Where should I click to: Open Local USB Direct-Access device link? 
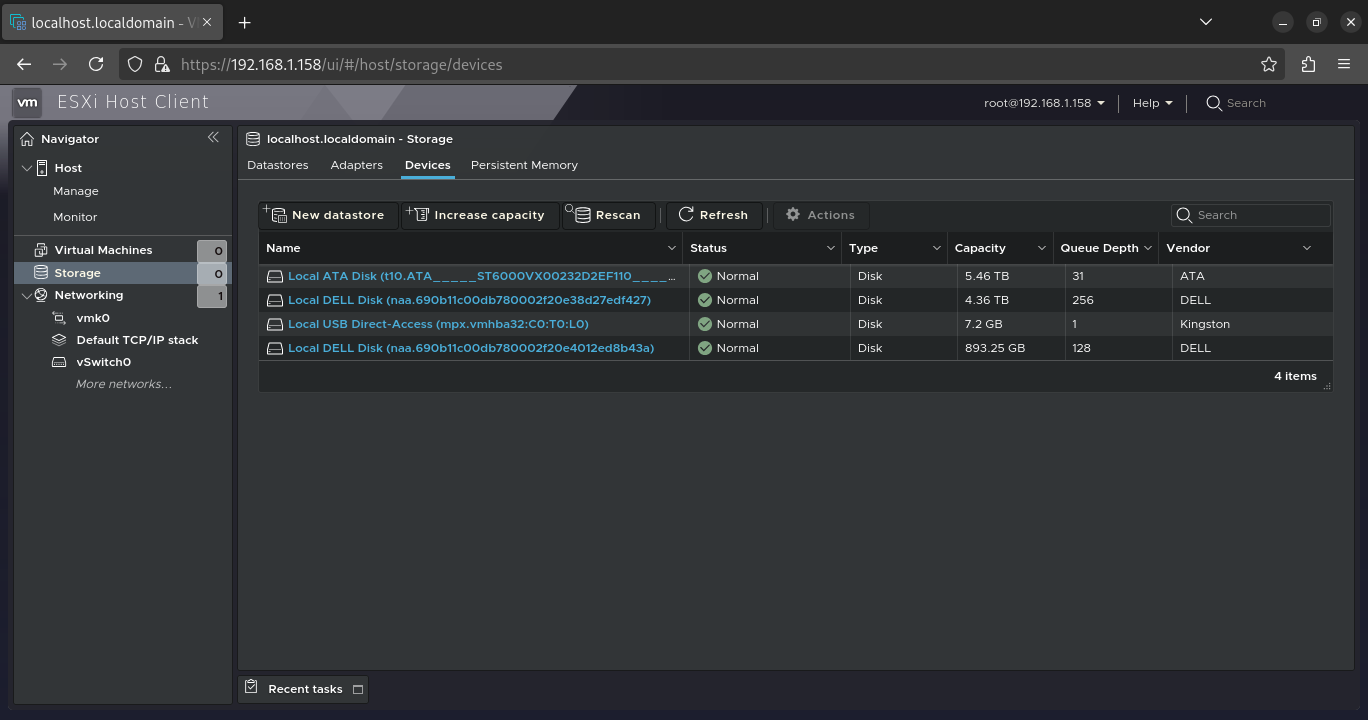coord(438,324)
